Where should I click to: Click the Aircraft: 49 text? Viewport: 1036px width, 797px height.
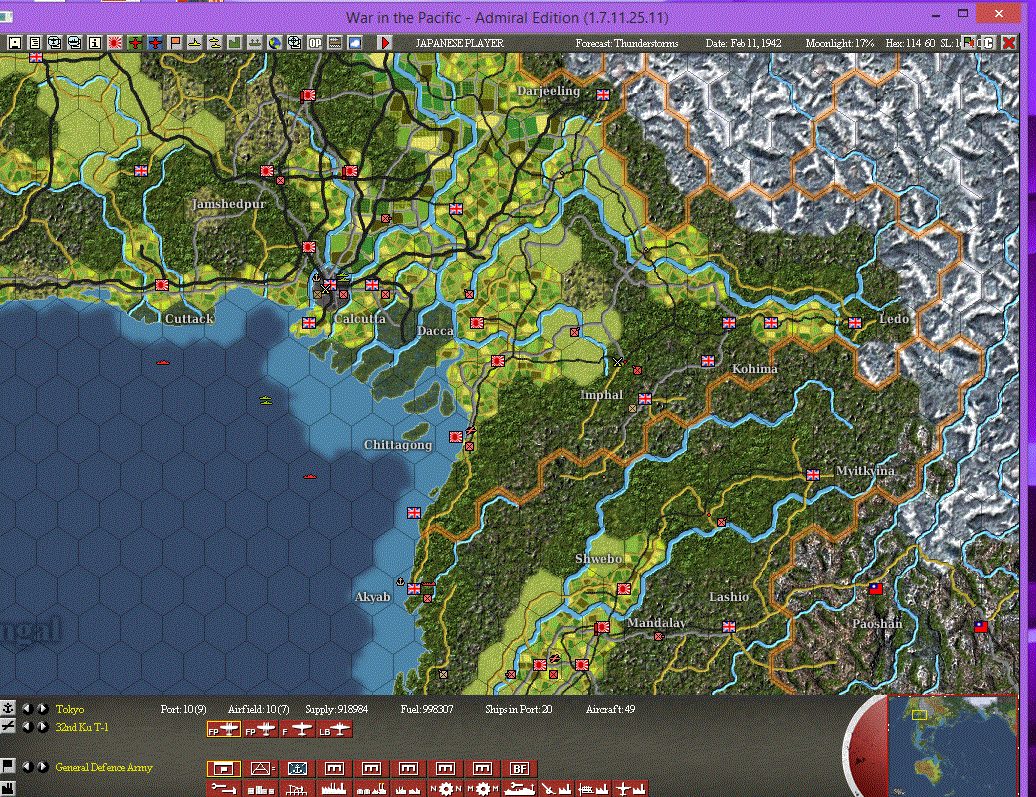610,709
